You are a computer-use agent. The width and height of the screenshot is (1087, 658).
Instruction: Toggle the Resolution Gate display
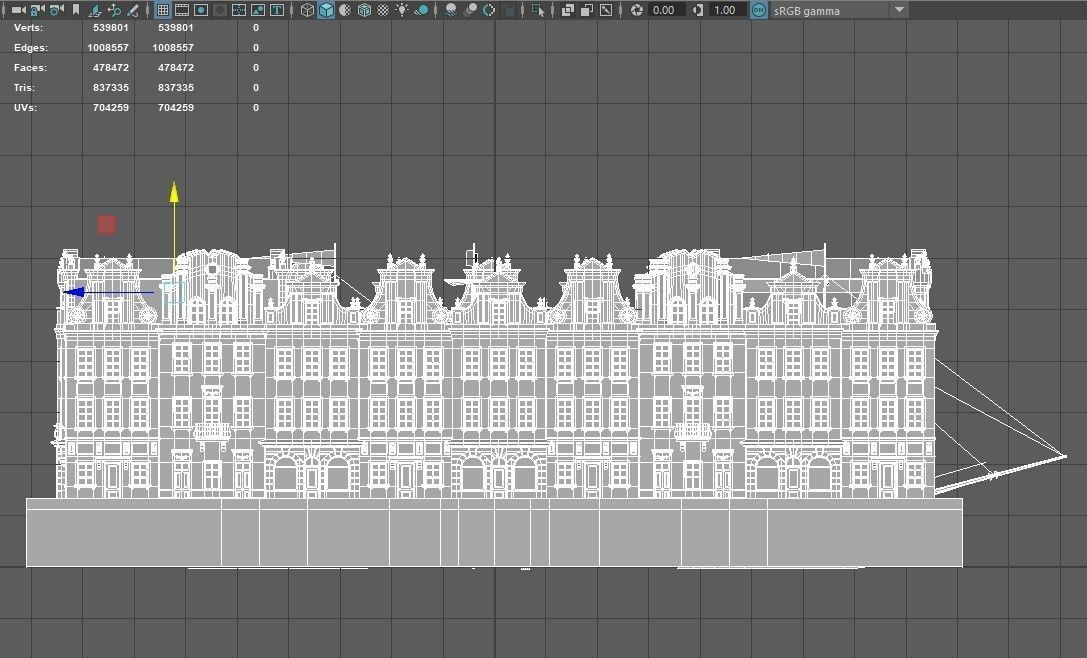pyautogui.click(x=201, y=10)
